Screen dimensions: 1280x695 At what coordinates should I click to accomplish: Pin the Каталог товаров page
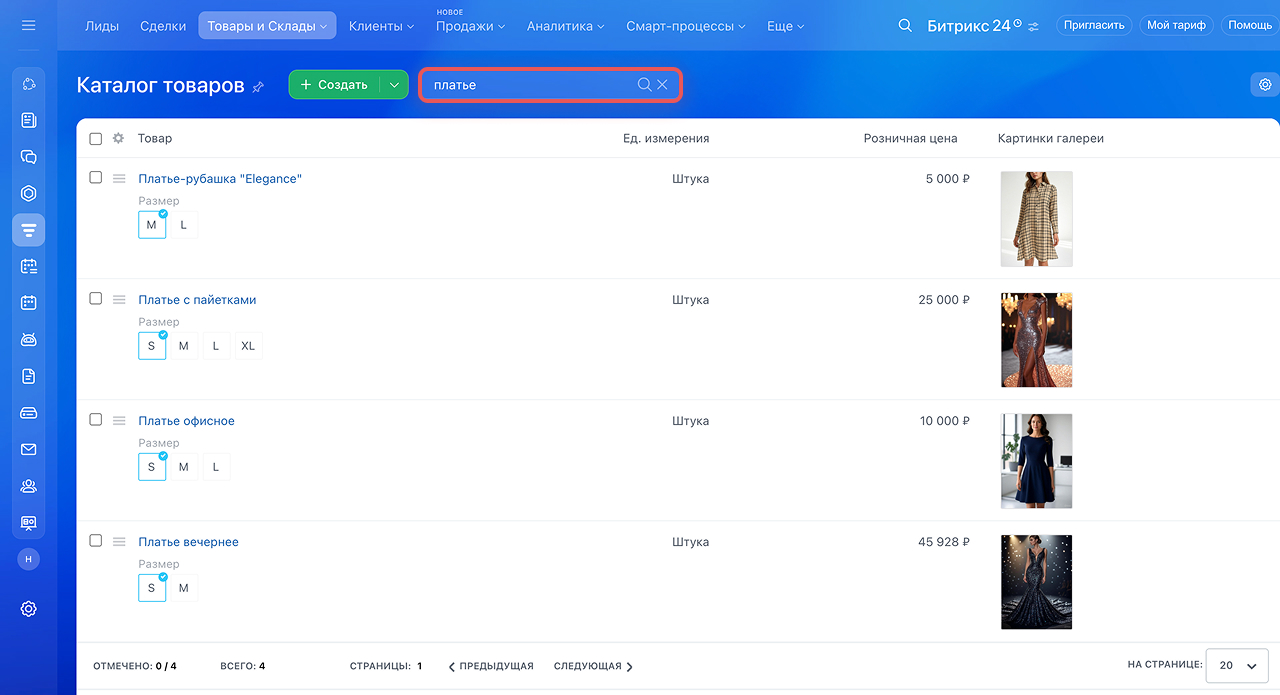pos(258,87)
